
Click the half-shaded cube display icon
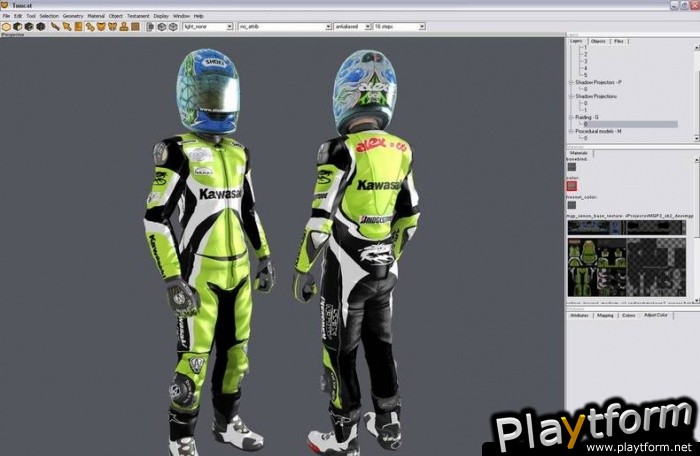18,27
